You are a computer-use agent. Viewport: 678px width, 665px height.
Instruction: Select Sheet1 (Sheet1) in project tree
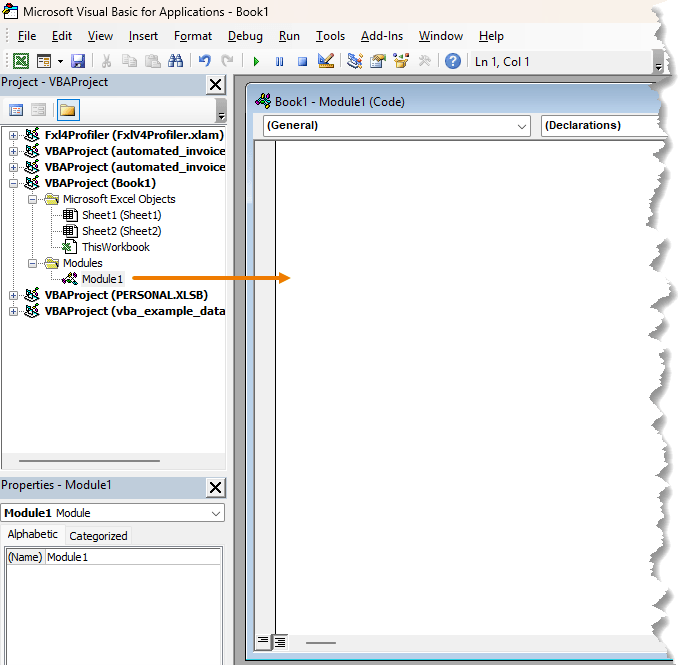tap(122, 215)
